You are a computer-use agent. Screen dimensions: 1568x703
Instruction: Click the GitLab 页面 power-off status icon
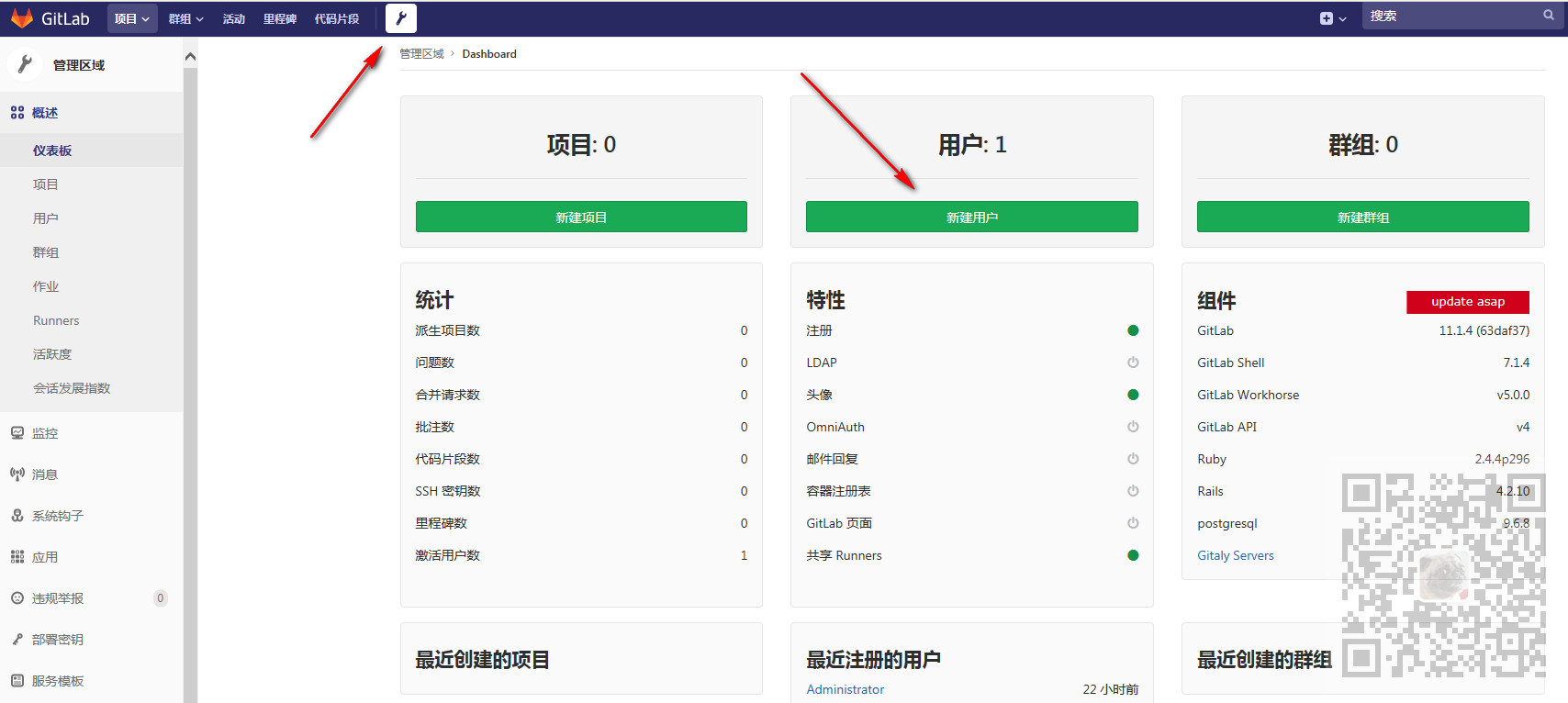(1133, 523)
